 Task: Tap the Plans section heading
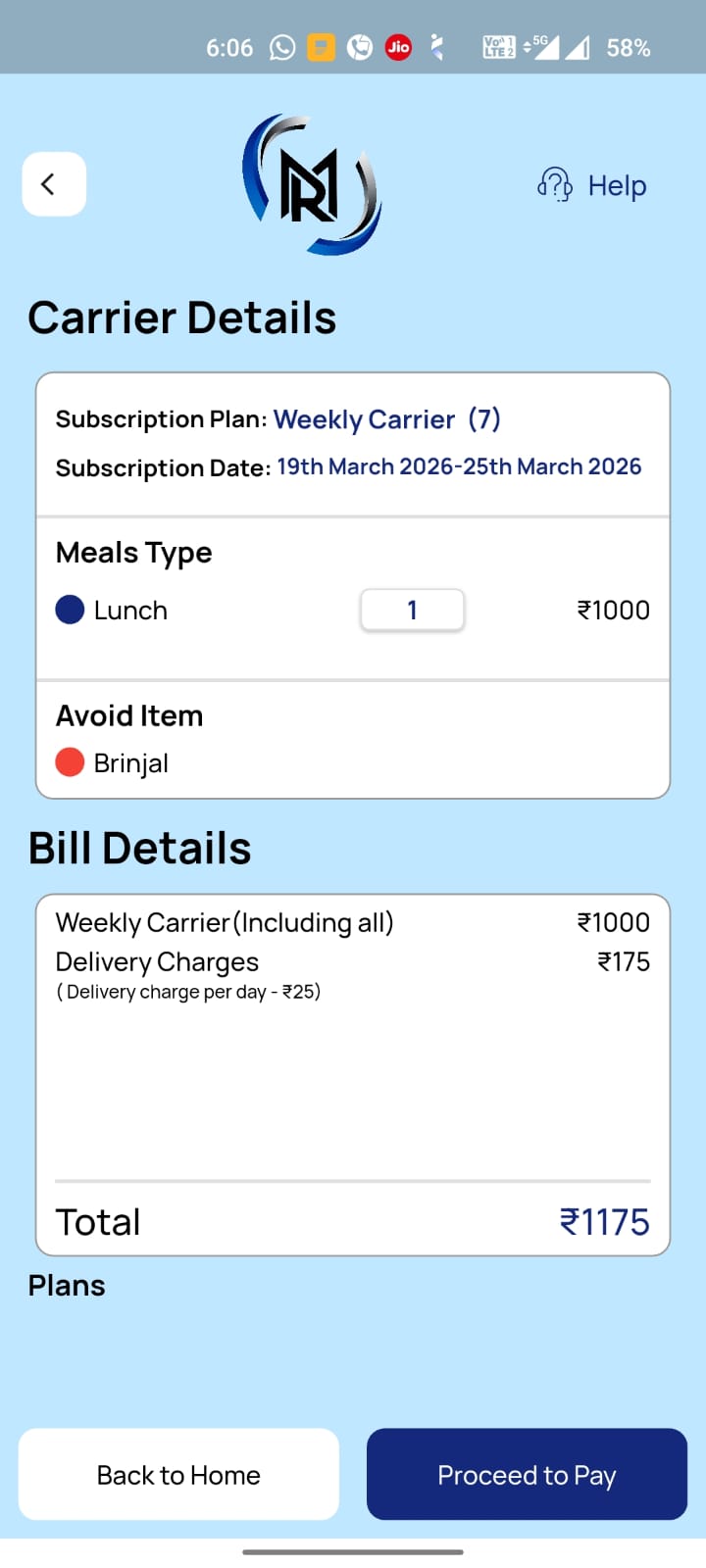point(67,1286)
